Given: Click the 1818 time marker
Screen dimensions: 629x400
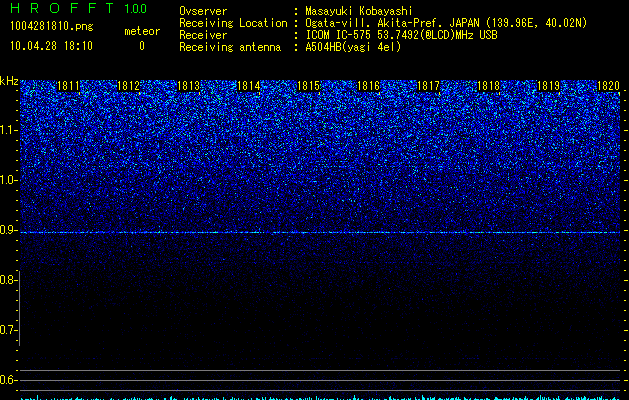Looking at the screenshot, I should (x=489, y=86).
